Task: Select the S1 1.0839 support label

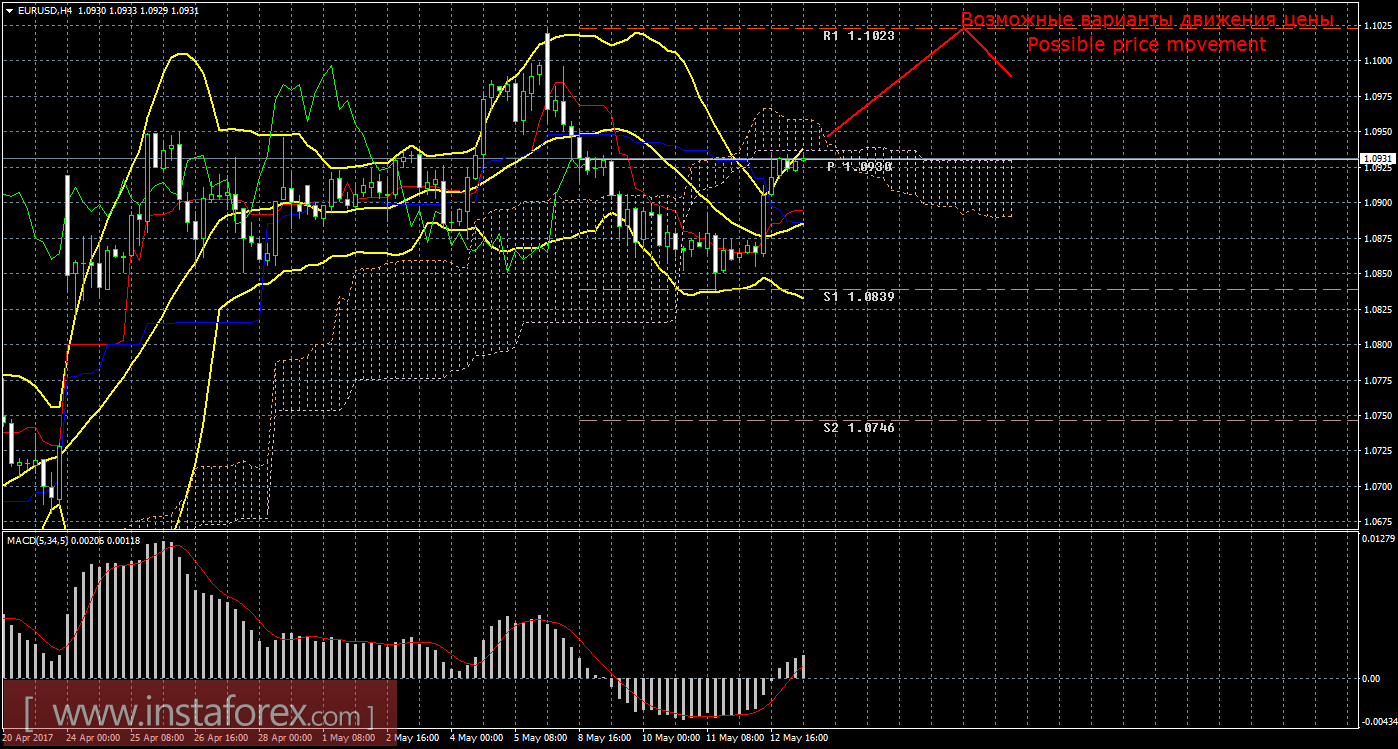Action: click(x=858, y=297)
